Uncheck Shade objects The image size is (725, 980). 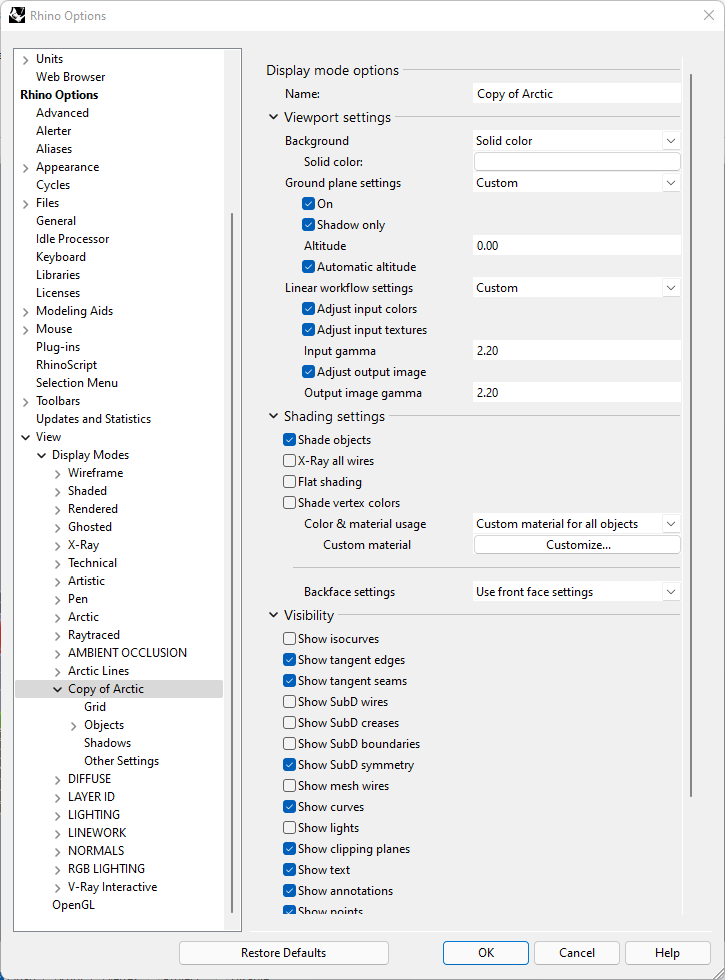(x=289, y=439)
